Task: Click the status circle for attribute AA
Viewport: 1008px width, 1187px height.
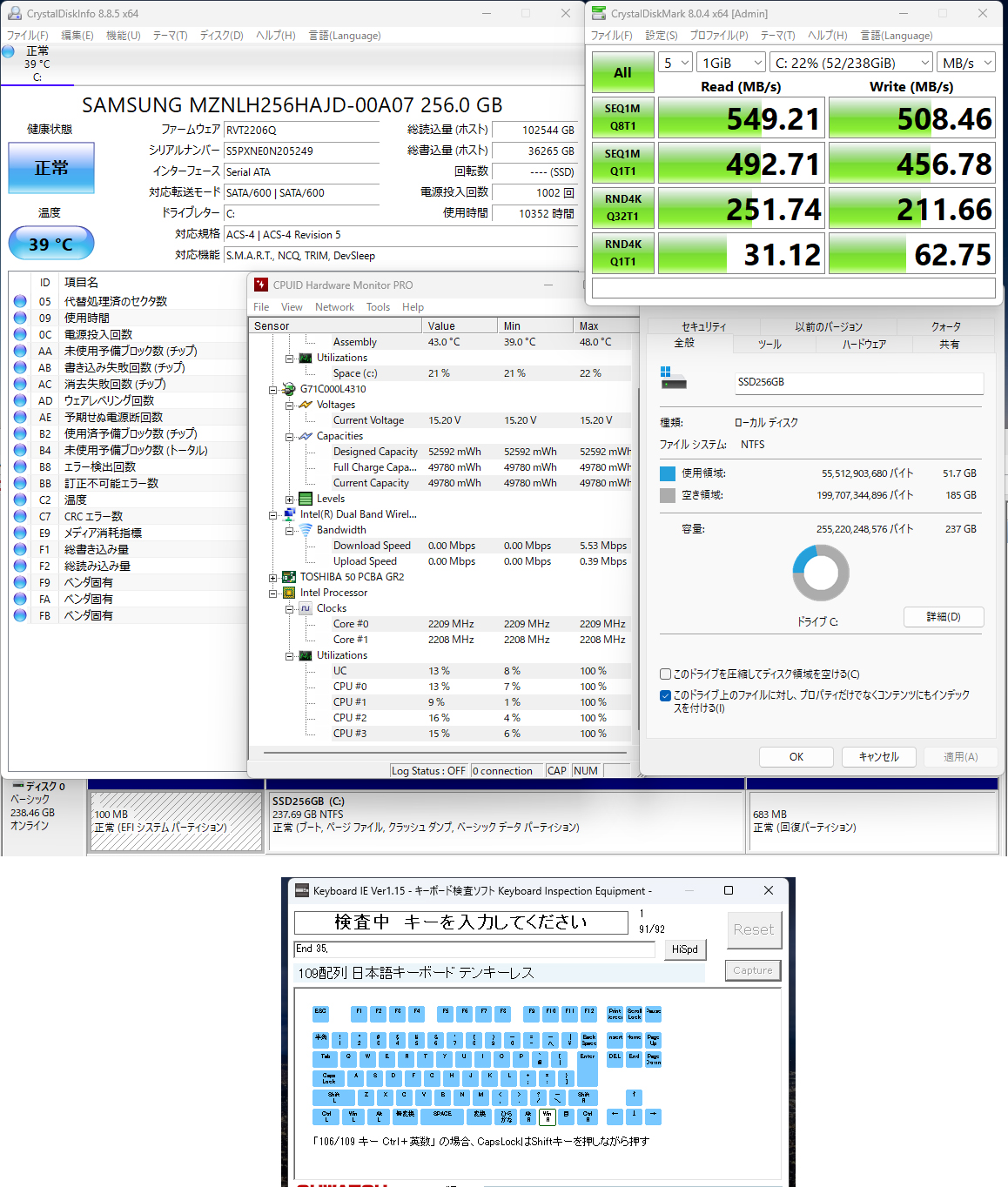Action: 20,351
